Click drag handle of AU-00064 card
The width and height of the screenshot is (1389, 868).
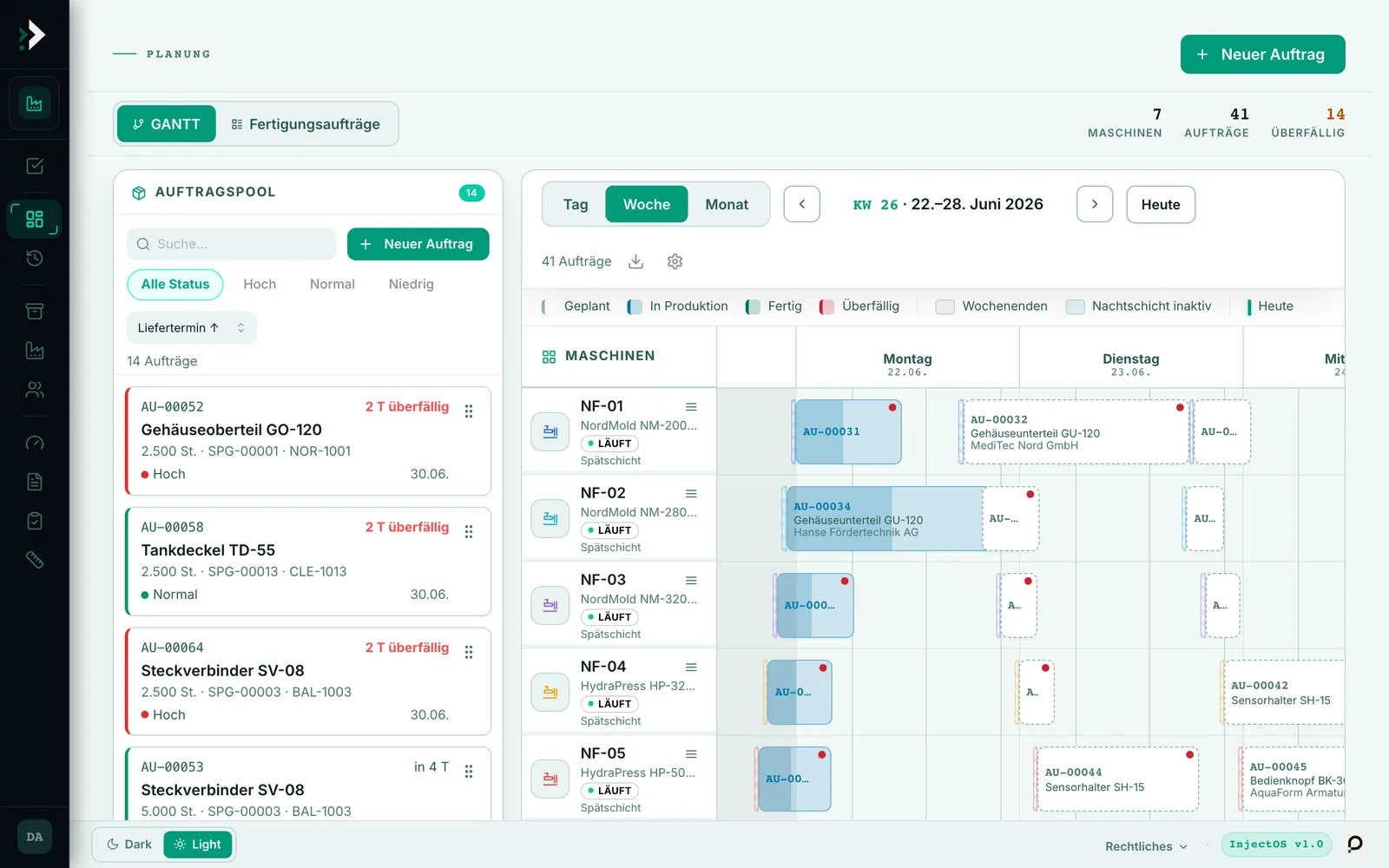[x=469, y=652]
